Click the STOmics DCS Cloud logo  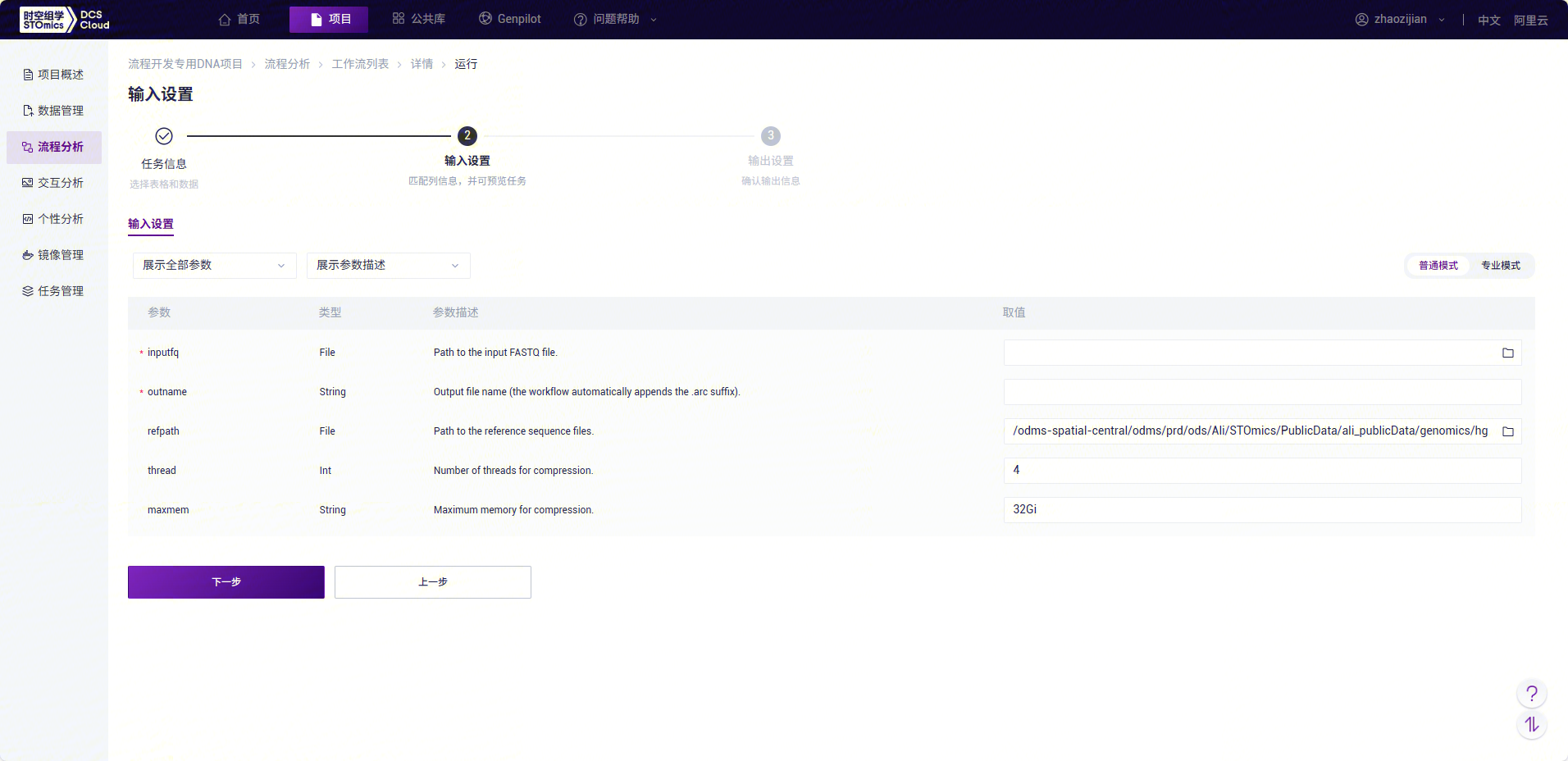(x=65, y=20)
